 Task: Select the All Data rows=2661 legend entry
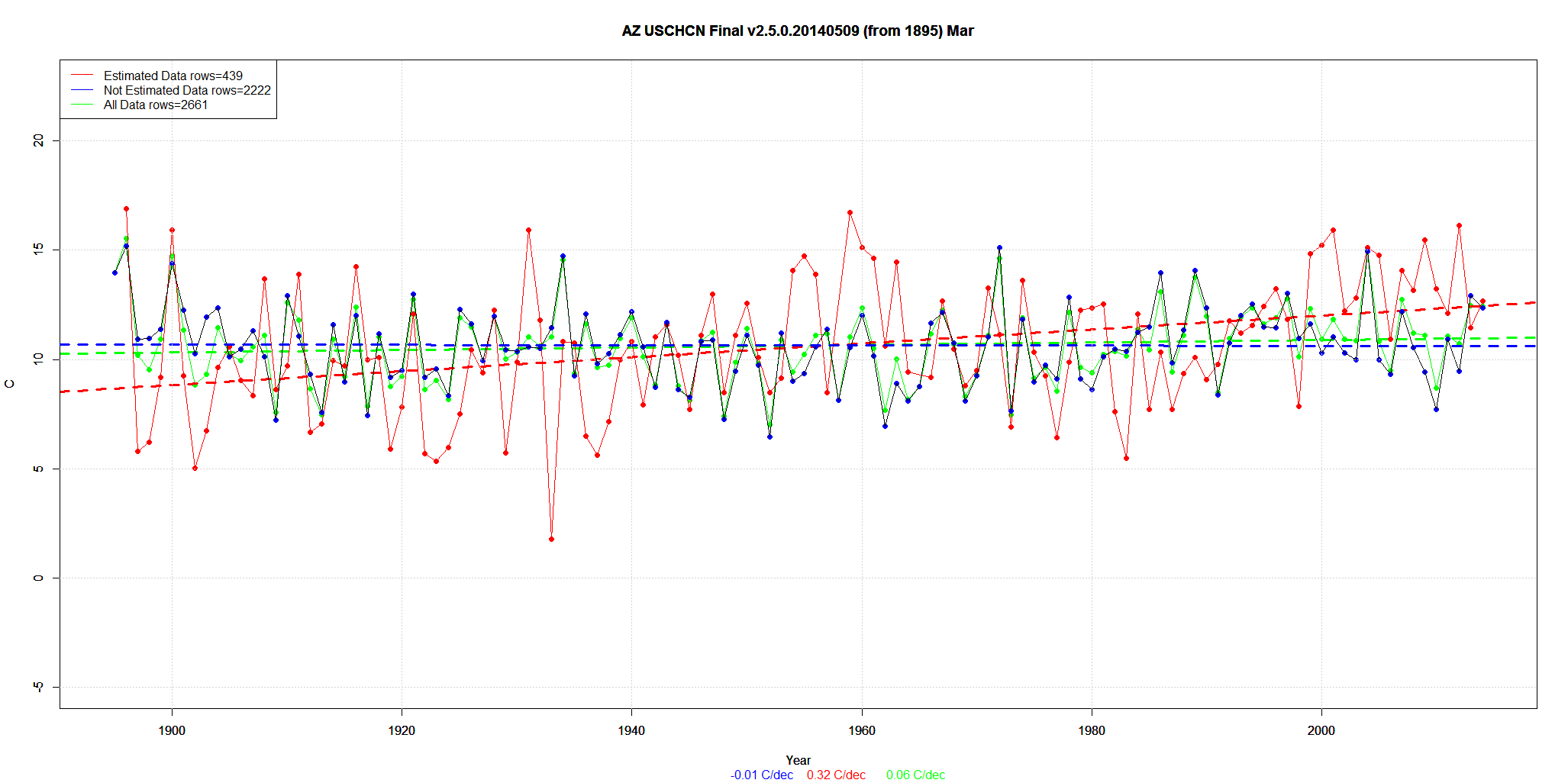[156, 105]
